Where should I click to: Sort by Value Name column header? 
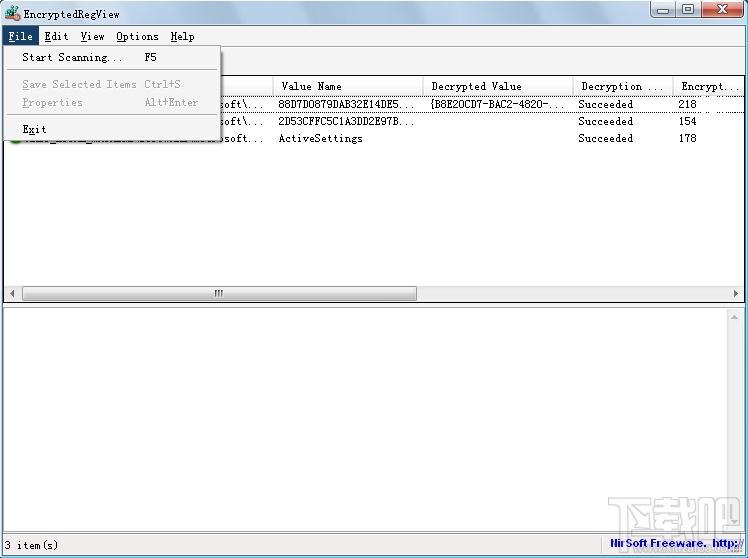pos(348,86)
